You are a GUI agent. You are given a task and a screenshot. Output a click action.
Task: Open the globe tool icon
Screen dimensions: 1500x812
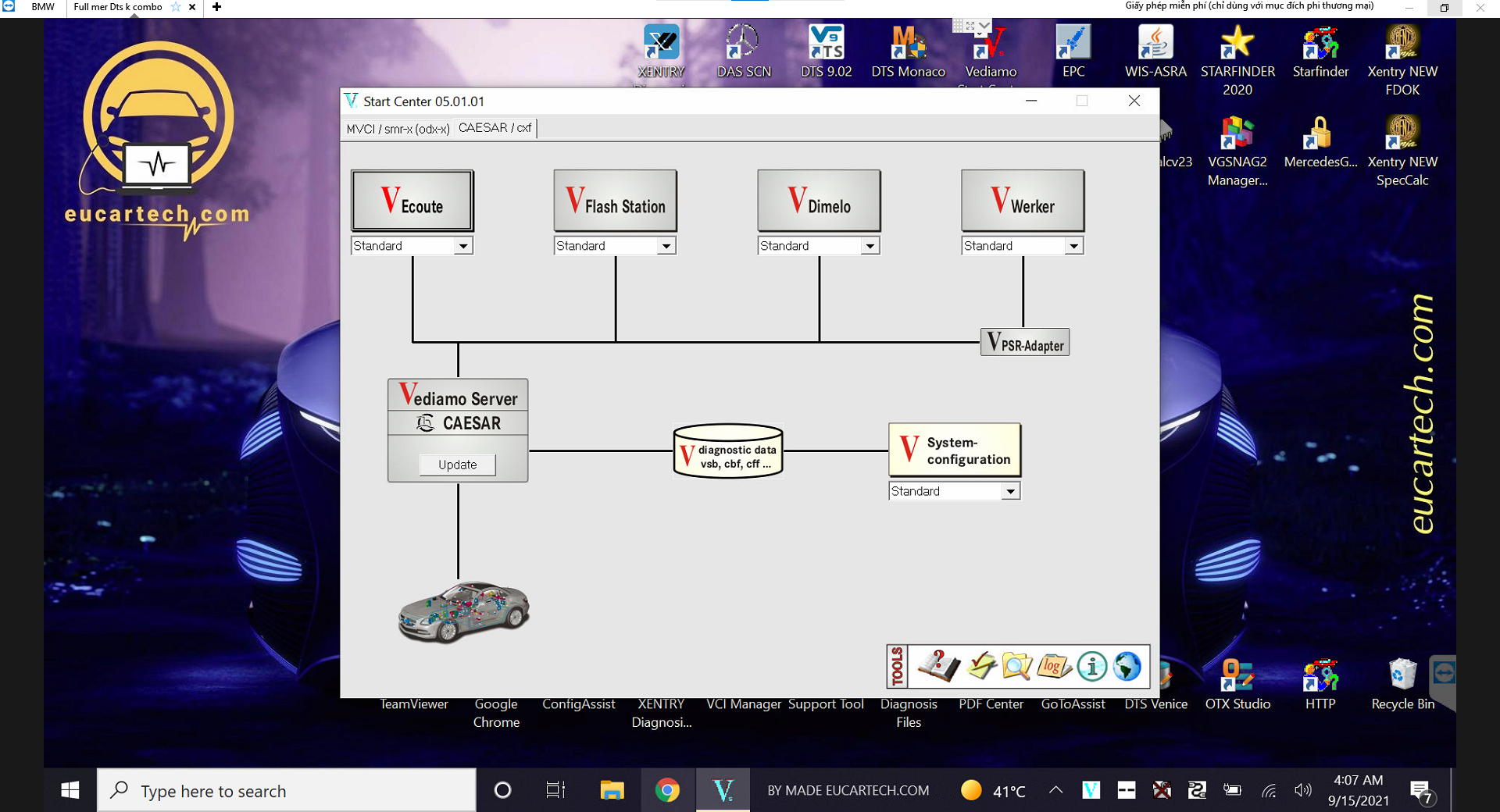click(1127, 666)
